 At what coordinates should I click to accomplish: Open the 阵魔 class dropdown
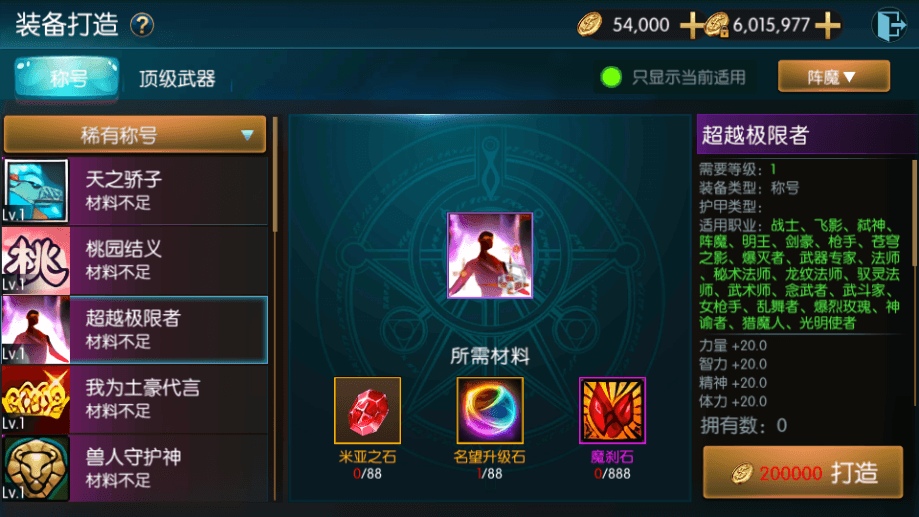point(833,76)
